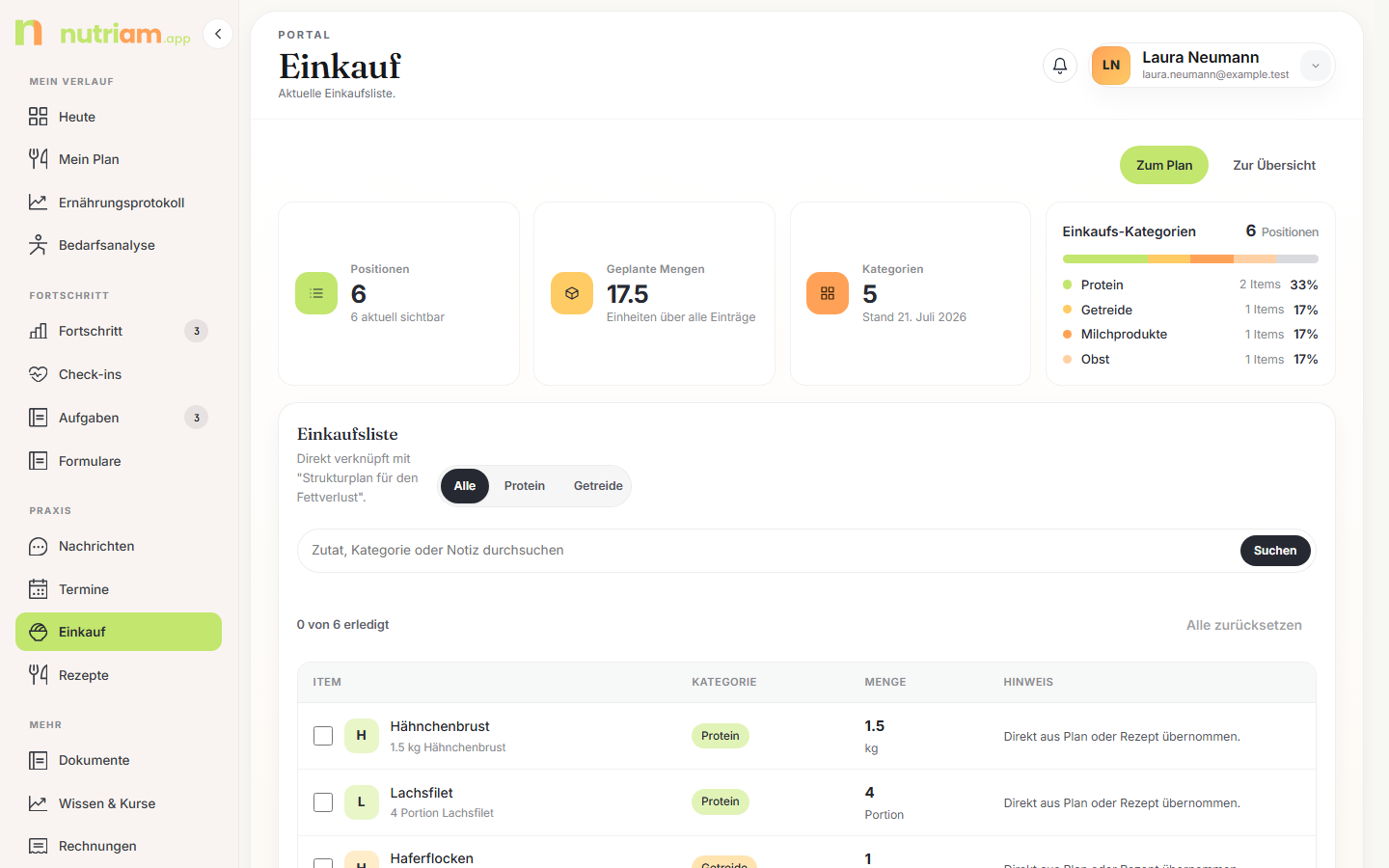Open the Heute dashboard icon
1389x868 pixels.
coord(38,117)
